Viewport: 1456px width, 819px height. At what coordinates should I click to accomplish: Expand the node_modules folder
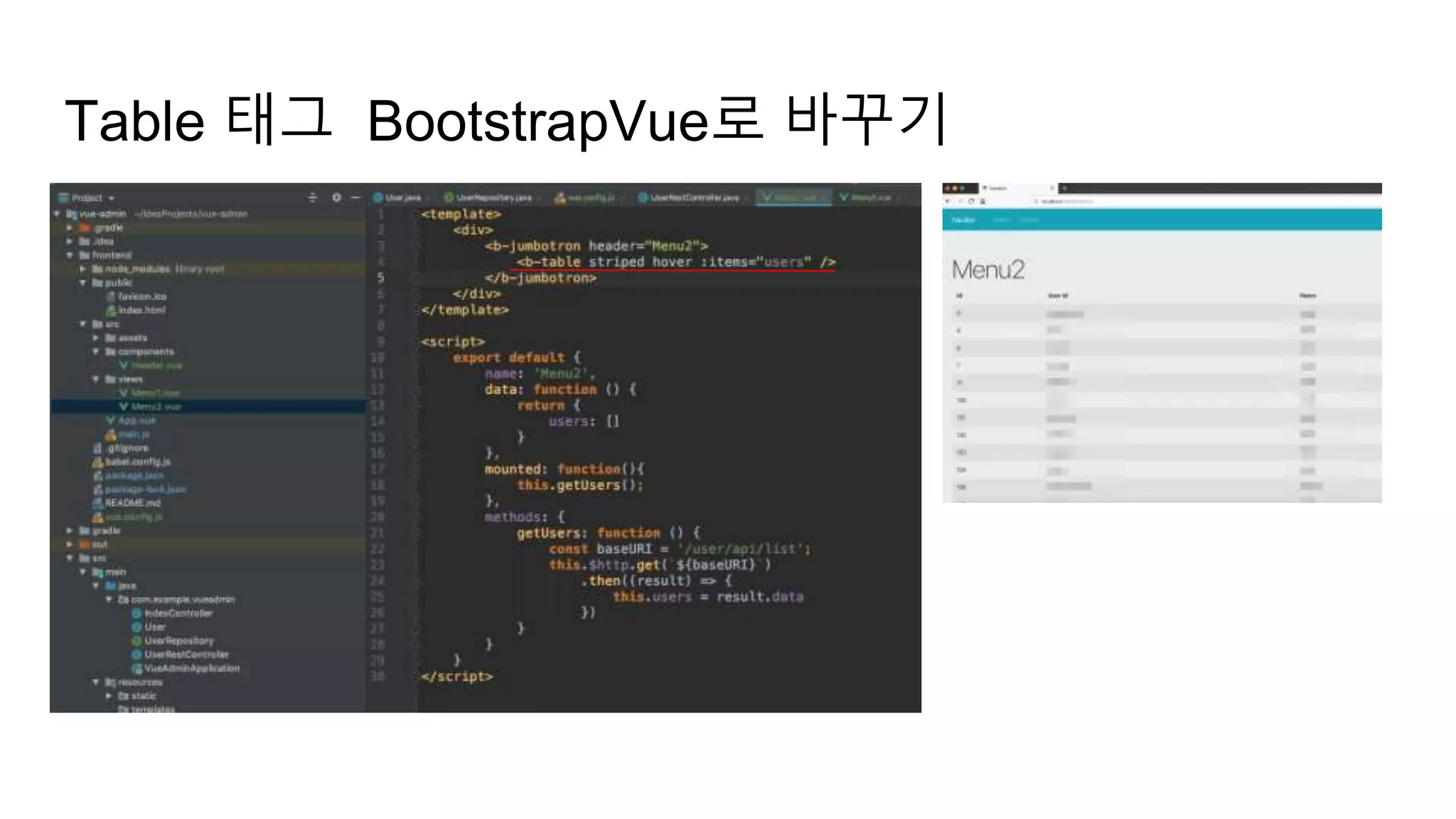click(x=82, y=269)
